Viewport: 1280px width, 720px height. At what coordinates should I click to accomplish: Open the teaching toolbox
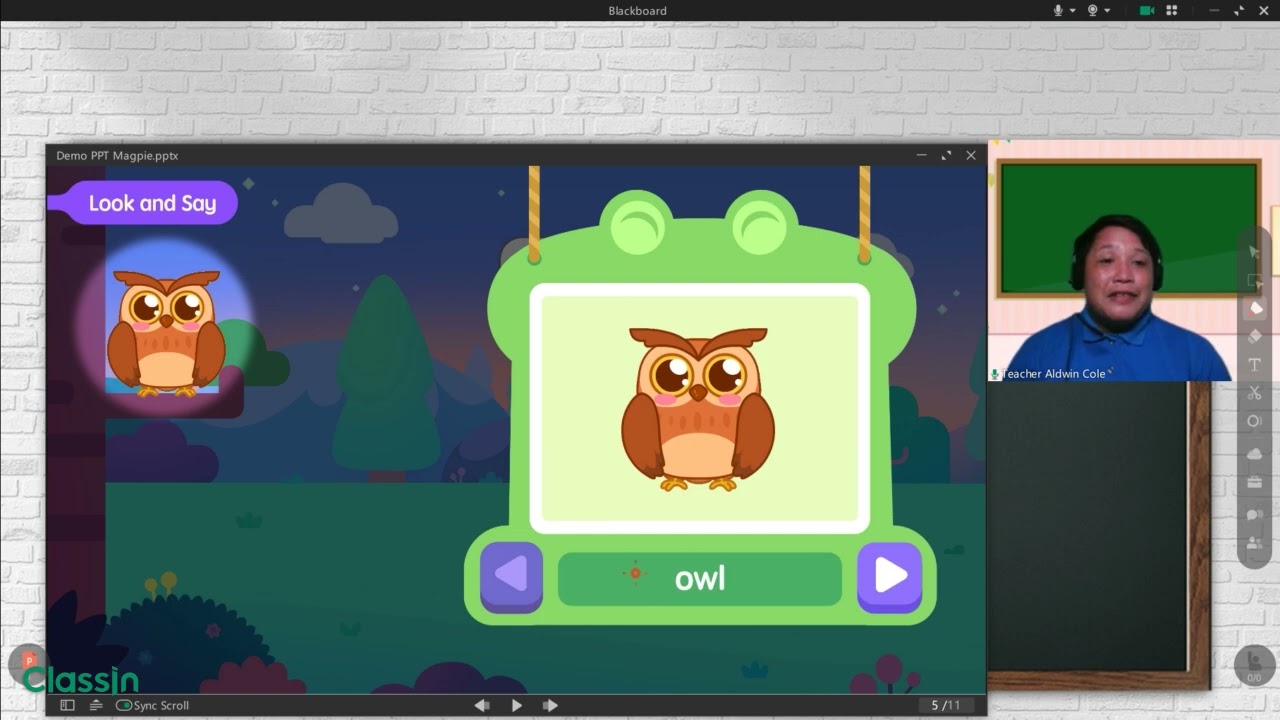coord(1254,482)
